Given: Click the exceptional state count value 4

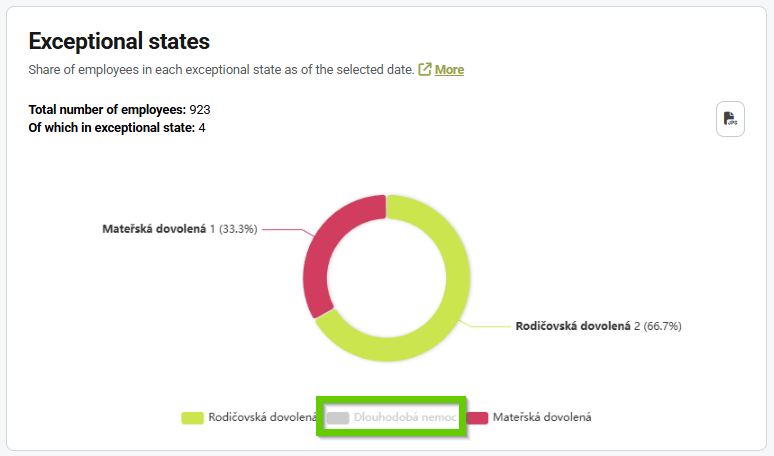Looking at the screenshot, I should (202, 127).
